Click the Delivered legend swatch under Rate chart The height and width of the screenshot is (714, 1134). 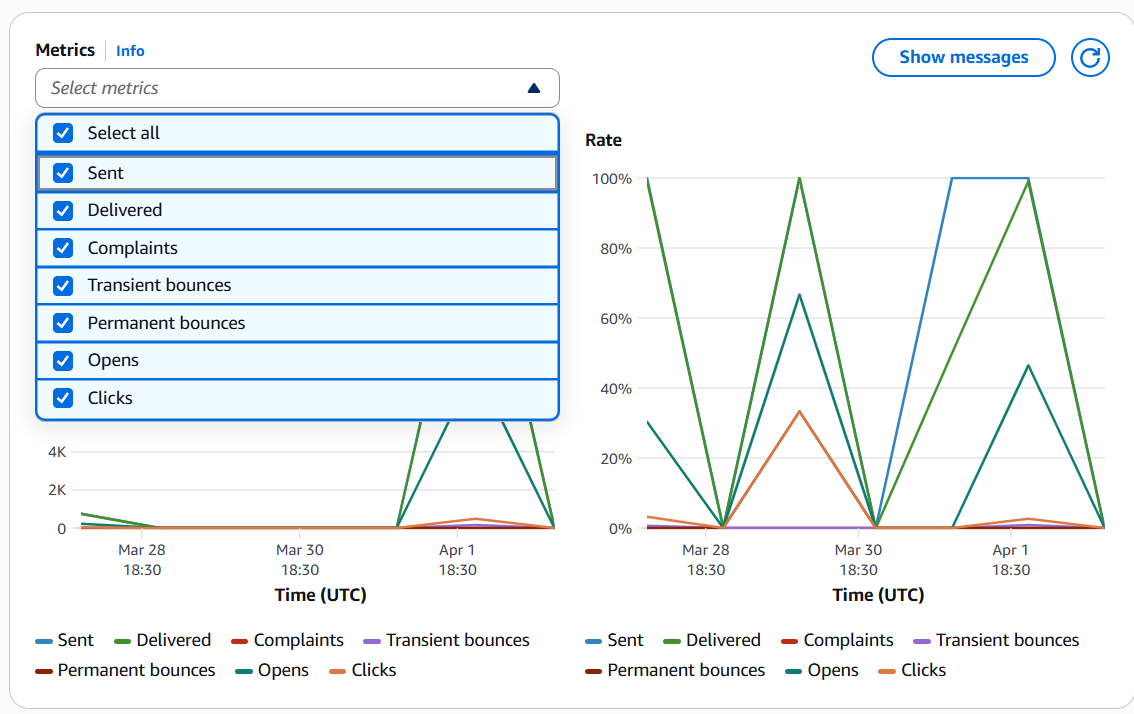tap(672, 641)
